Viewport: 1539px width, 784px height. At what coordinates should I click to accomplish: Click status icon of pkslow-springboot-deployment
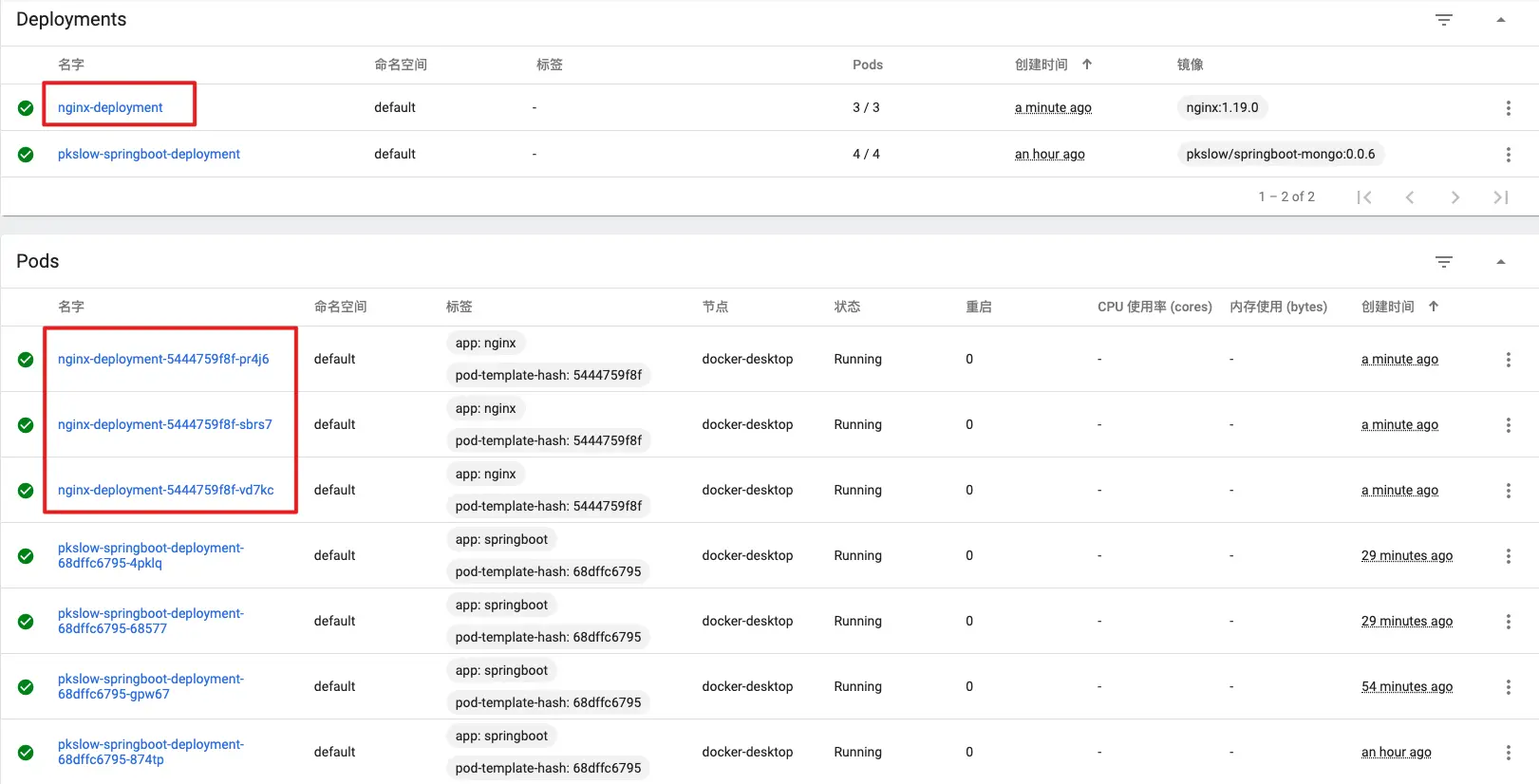[x=26, y=155]
